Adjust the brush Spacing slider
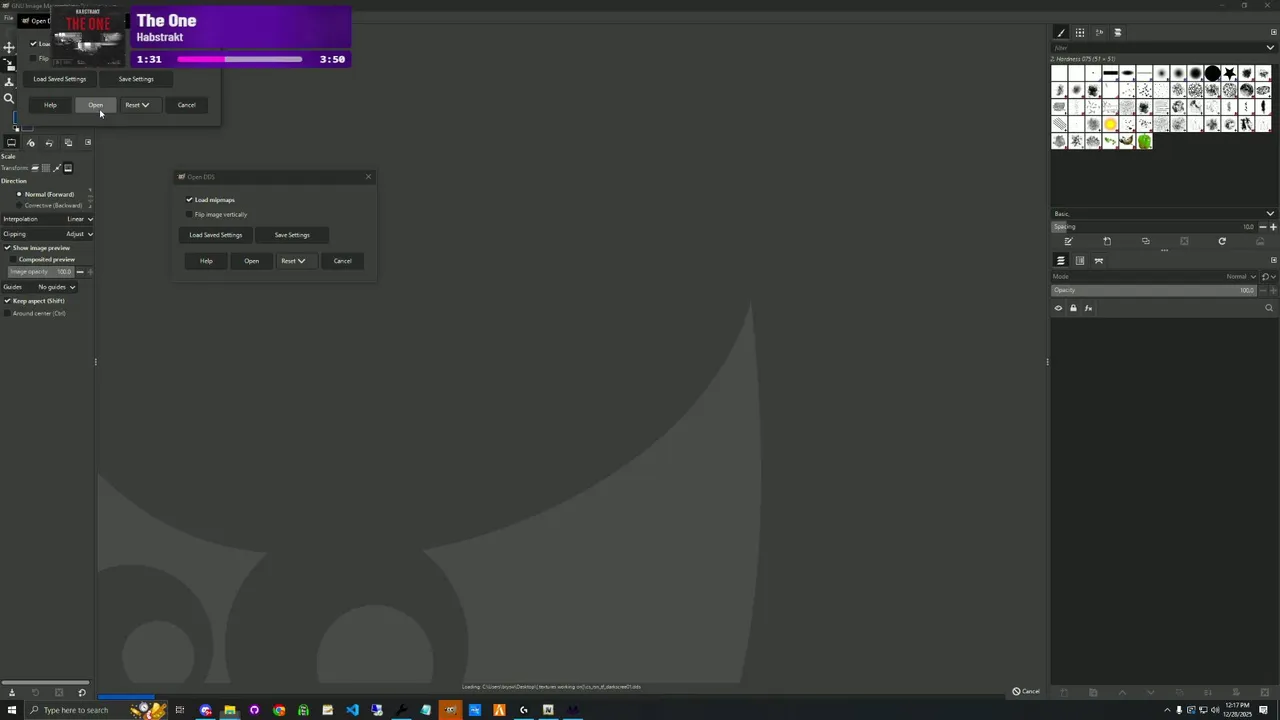Viewport: 1280px width, 720px height. 1153,227
